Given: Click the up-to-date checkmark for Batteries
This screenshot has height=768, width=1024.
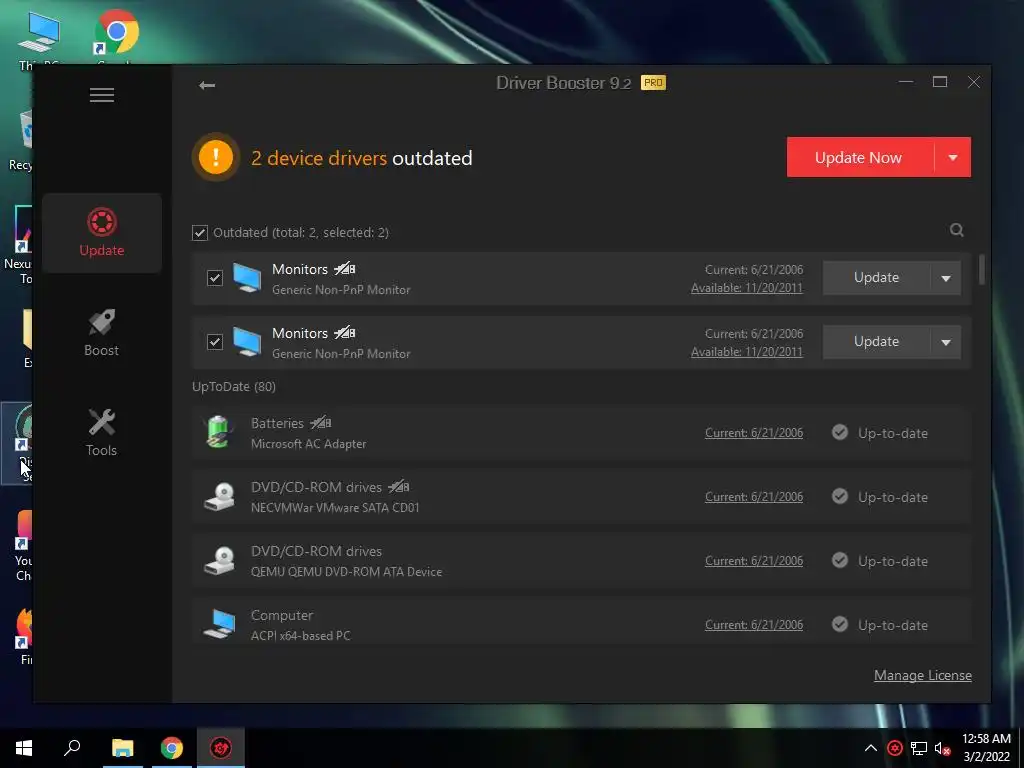Looking at the screenshot, I should click(840, 432).
